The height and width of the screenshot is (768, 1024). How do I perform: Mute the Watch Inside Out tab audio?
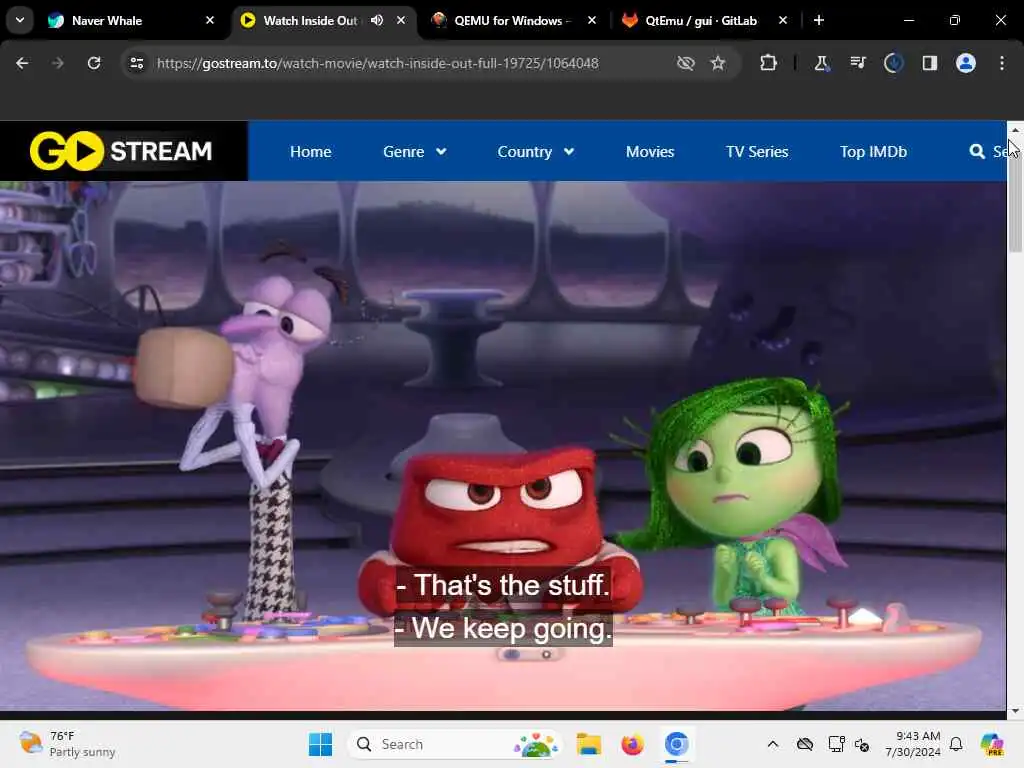[x=377, y=20]
